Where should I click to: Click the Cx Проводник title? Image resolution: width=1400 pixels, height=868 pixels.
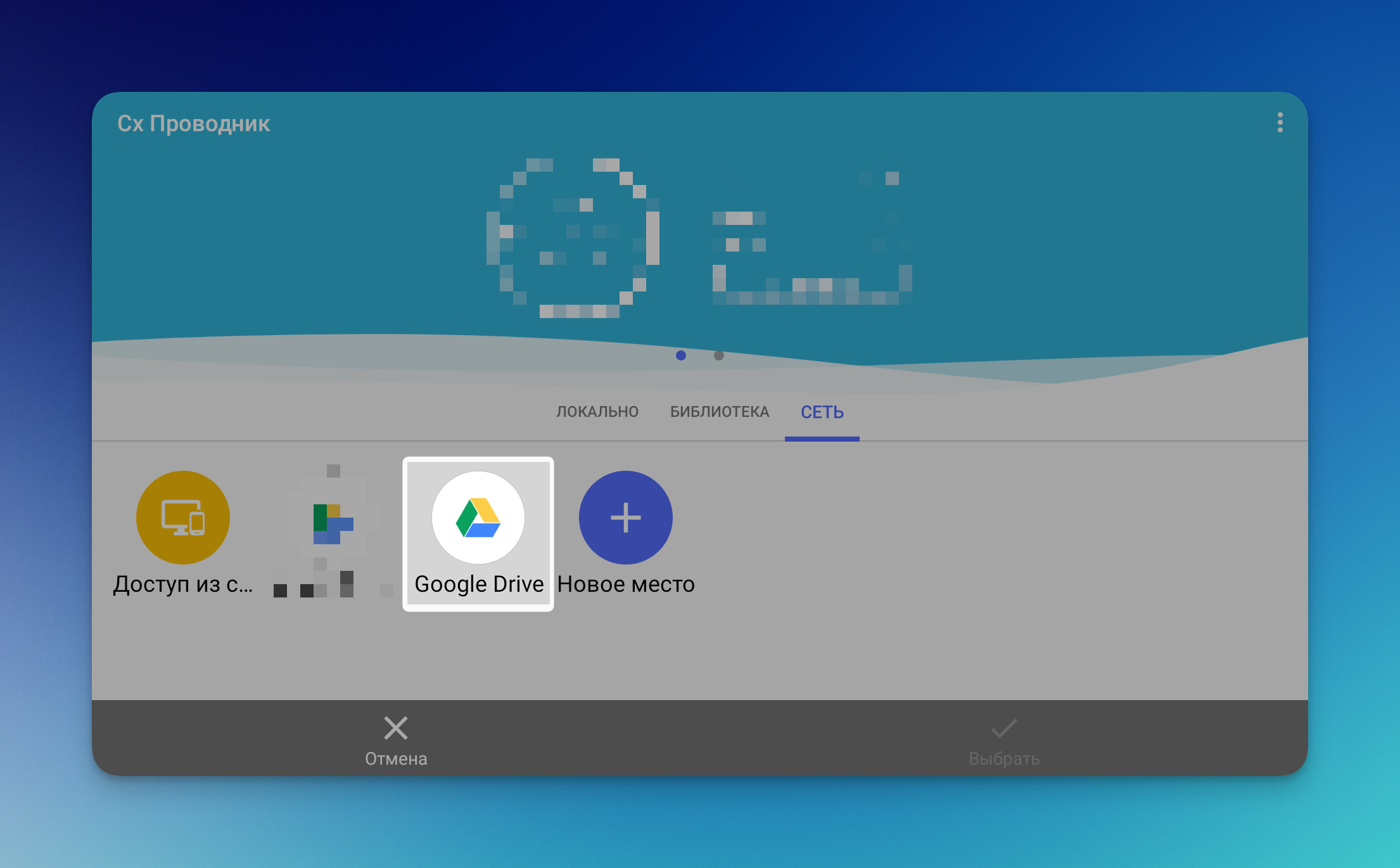pyautogui.click(x=194, y=124)
